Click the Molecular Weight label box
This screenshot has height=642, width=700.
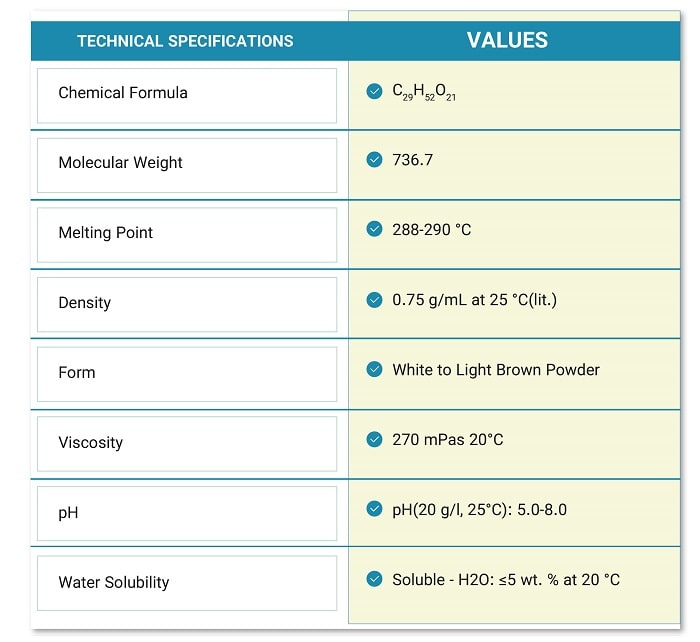click(187, 165)
